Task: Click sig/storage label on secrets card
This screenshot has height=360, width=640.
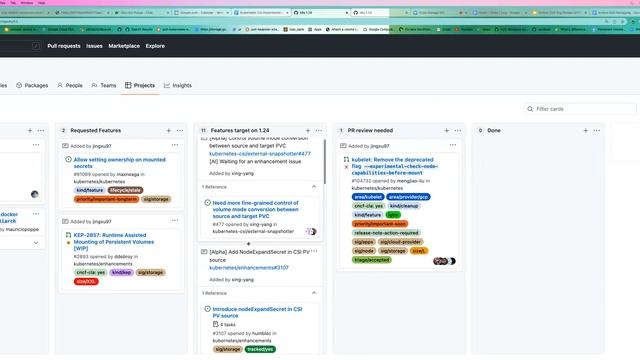Action: coord(156,199)
